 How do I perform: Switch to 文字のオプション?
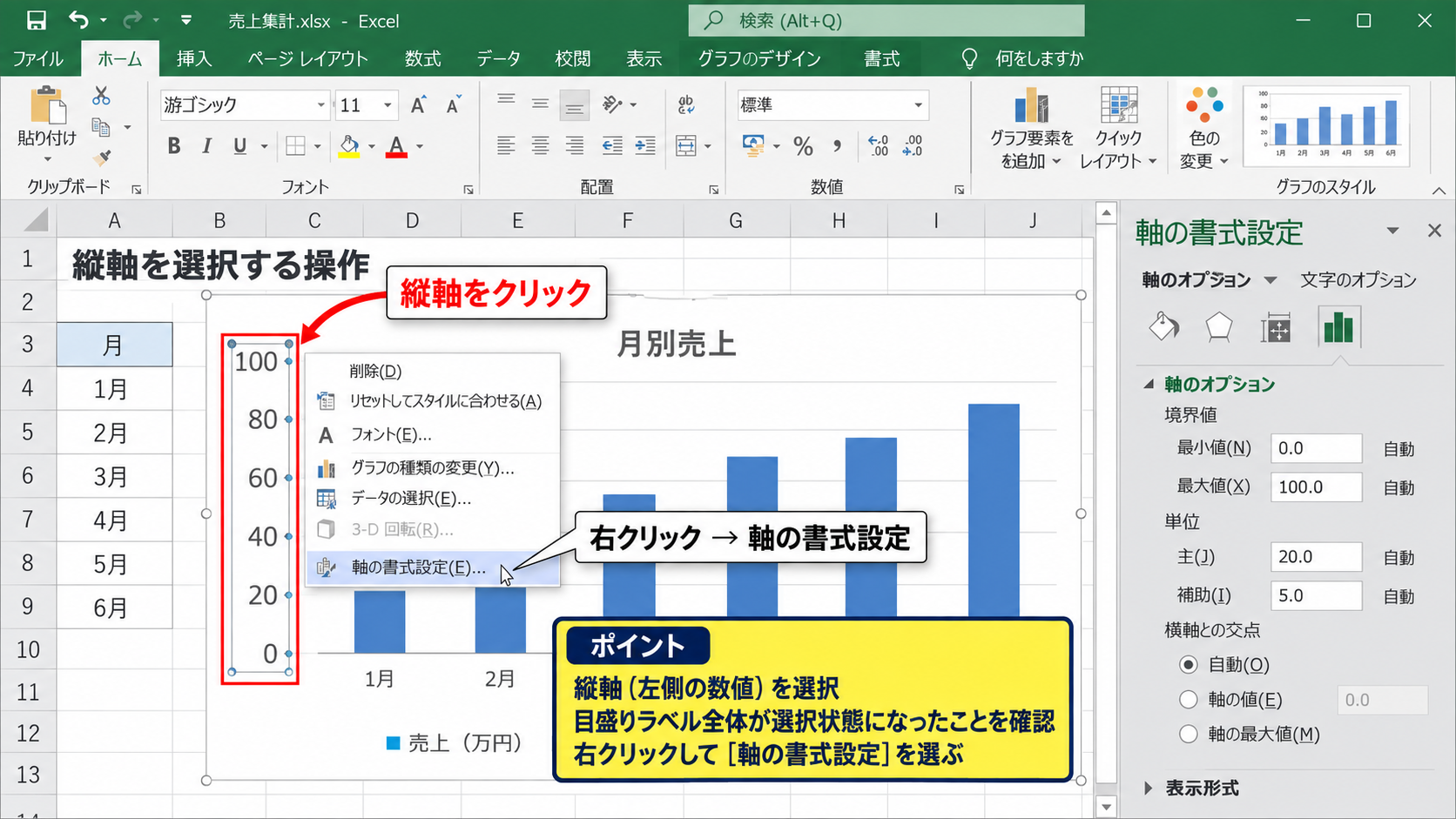pyautogui.click(x=1358, y=280)
